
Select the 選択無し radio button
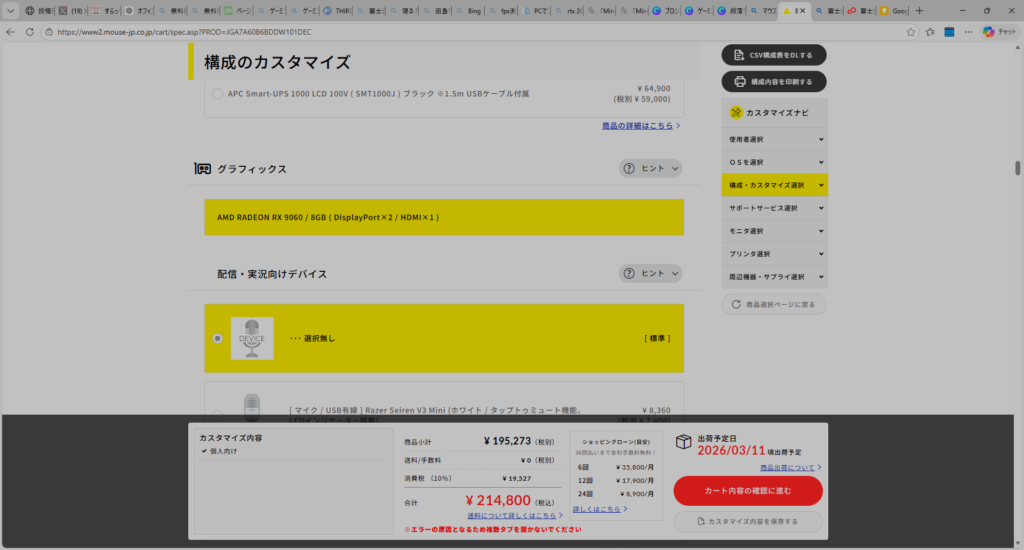click(217, 339)
